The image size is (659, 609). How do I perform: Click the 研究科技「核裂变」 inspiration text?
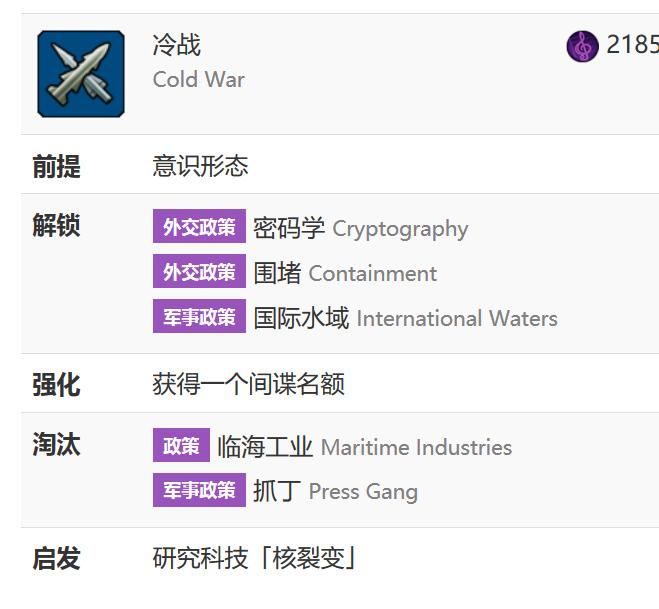click(254, 558)
